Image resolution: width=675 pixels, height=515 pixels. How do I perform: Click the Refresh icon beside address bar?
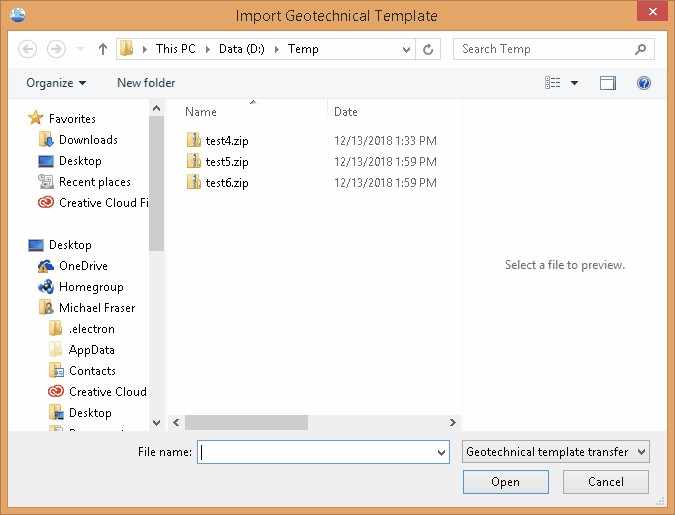pos(429,49)
